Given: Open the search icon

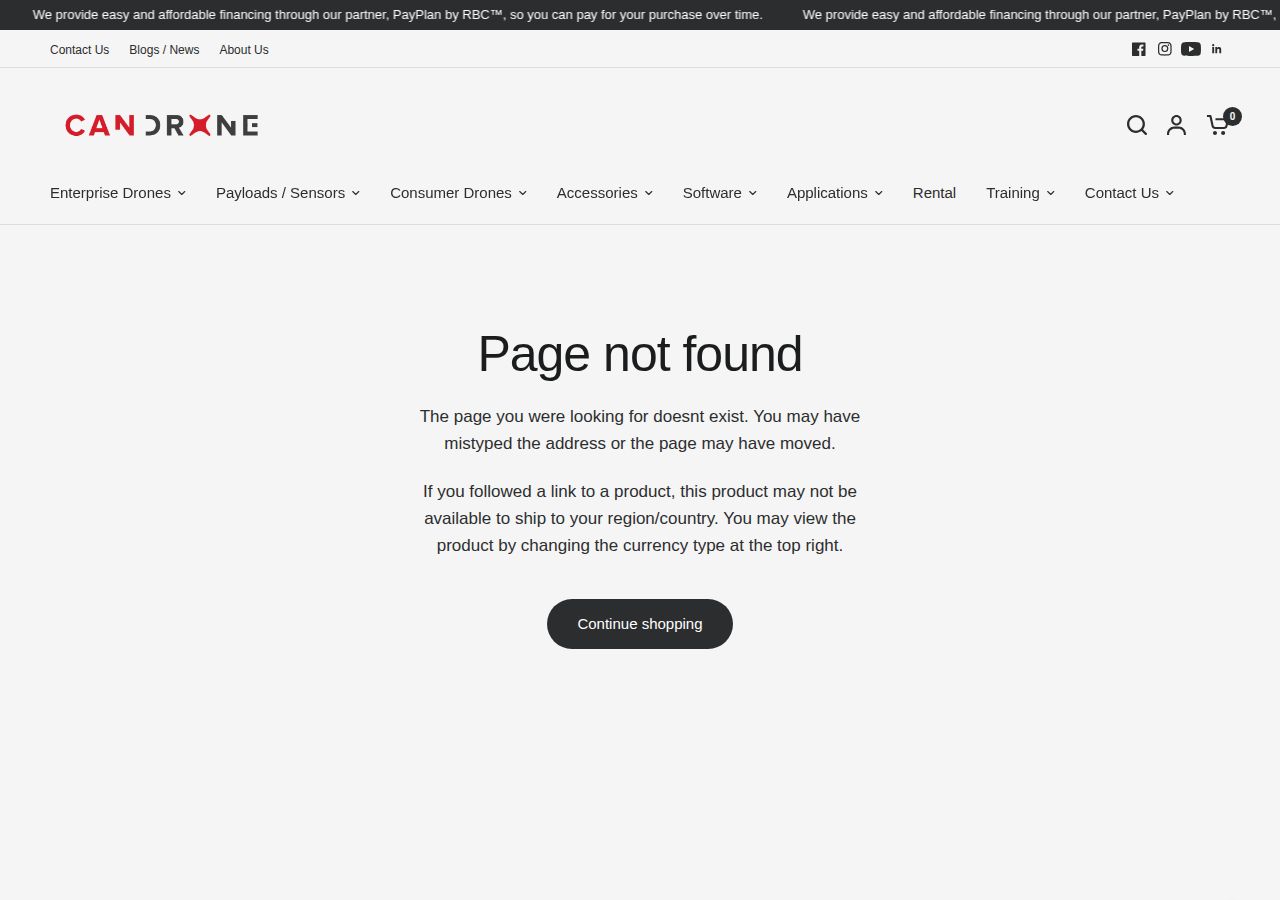Looking at the screenshot, I should click(1137, 125).
